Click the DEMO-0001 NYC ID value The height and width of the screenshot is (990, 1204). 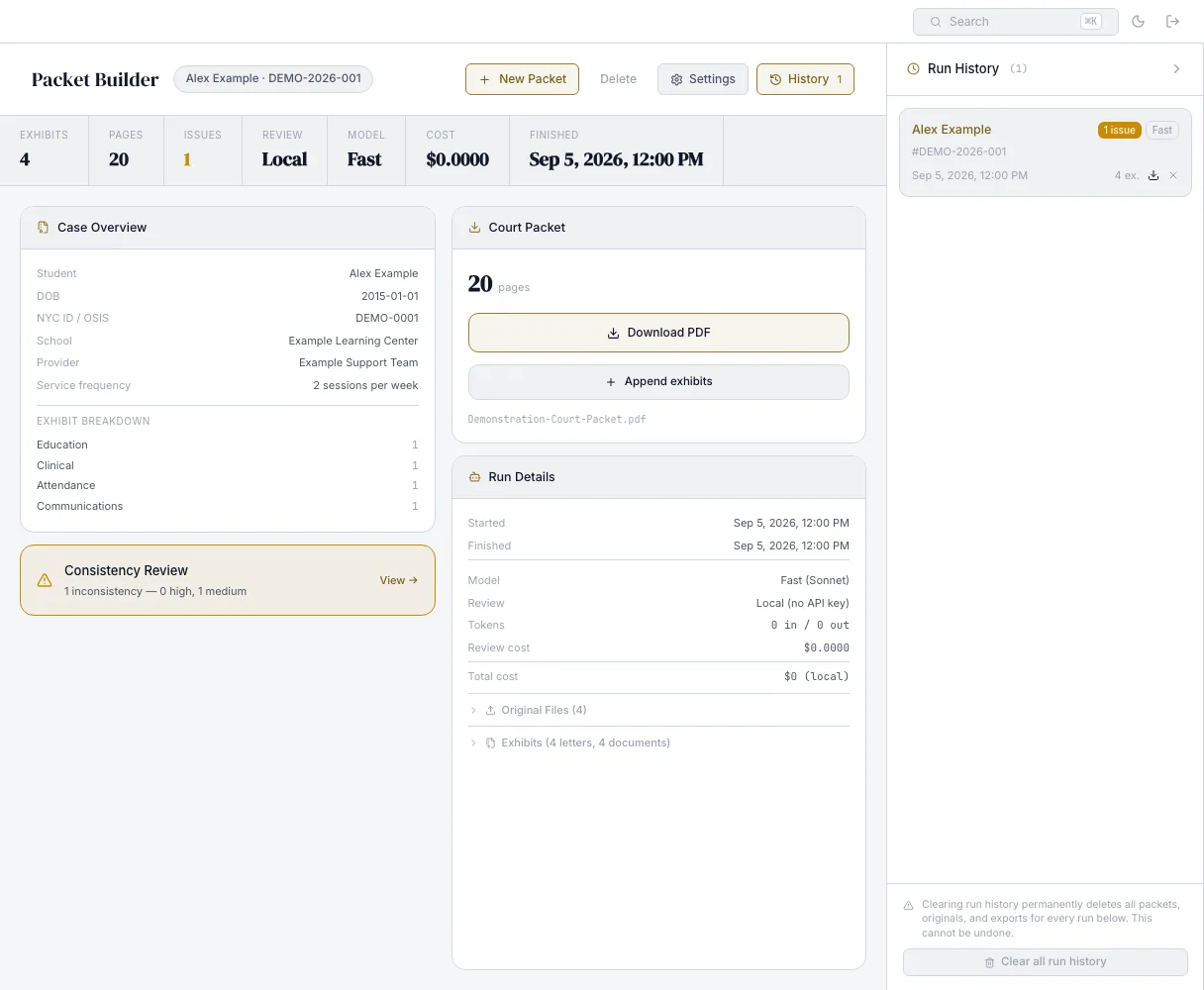click(387, 318)
